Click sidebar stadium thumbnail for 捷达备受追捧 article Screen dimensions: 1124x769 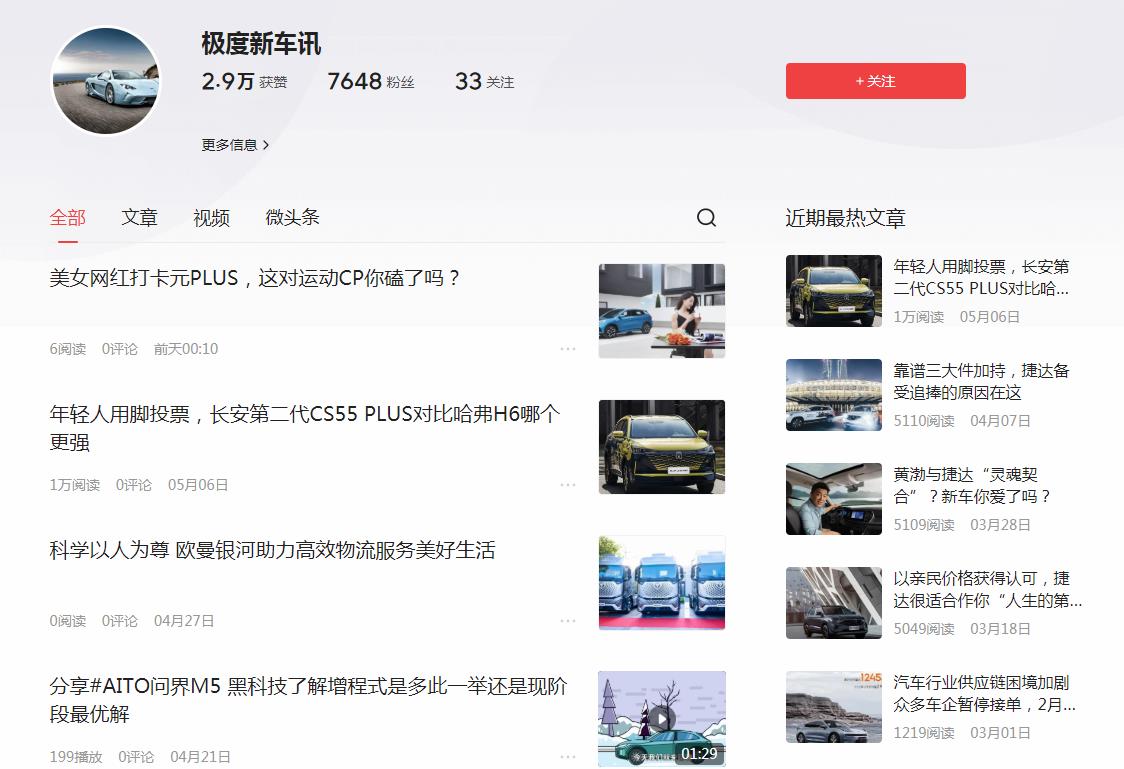click(x=834, y=395)
